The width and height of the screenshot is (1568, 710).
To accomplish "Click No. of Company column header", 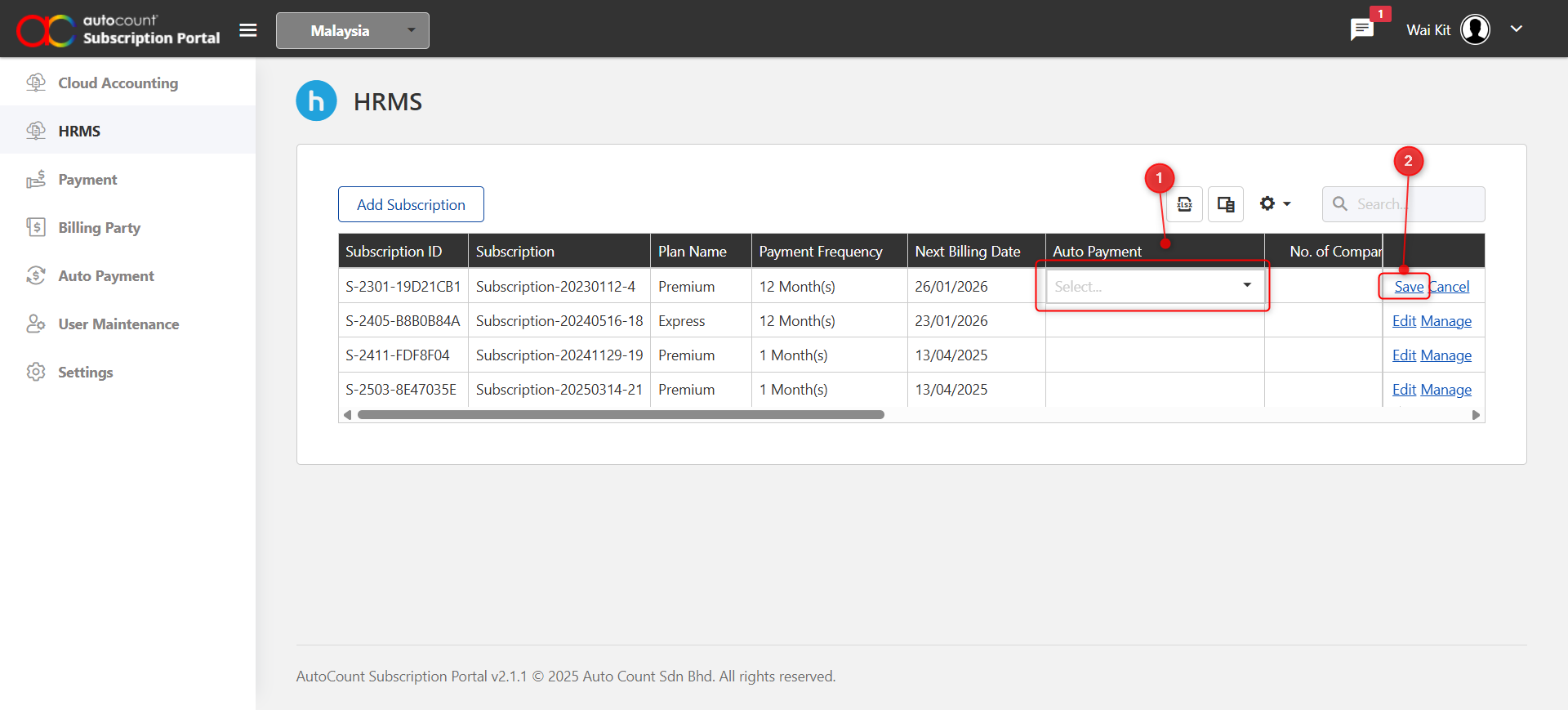I will (1324, 251).
